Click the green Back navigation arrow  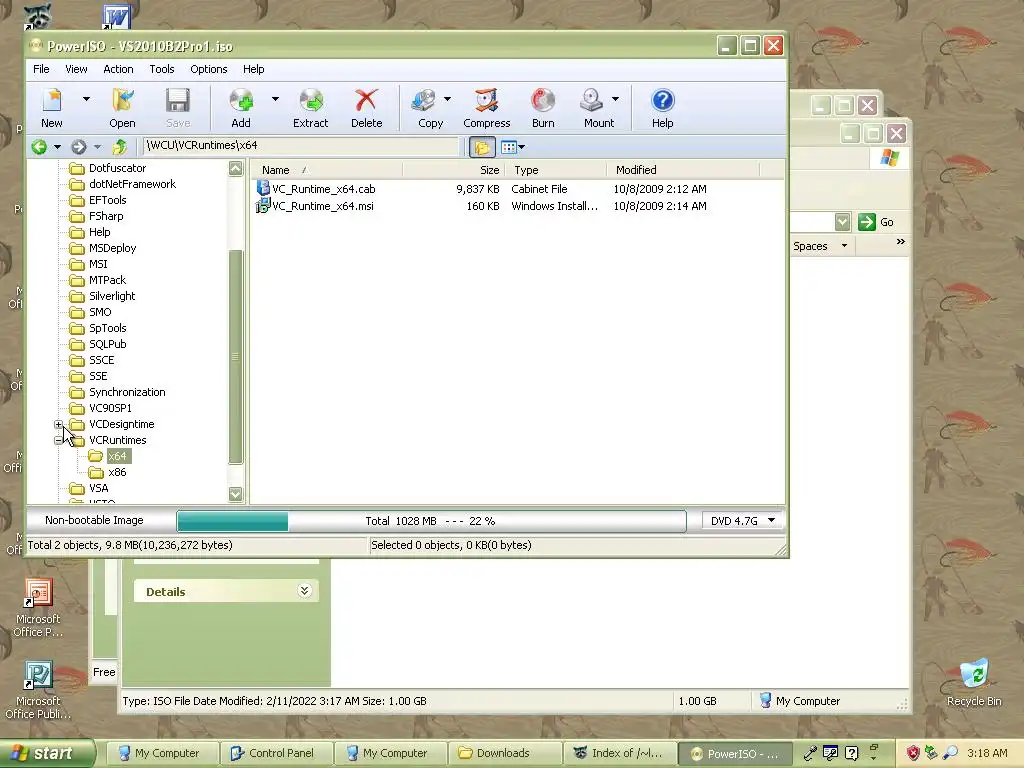(x=39, y=147)
